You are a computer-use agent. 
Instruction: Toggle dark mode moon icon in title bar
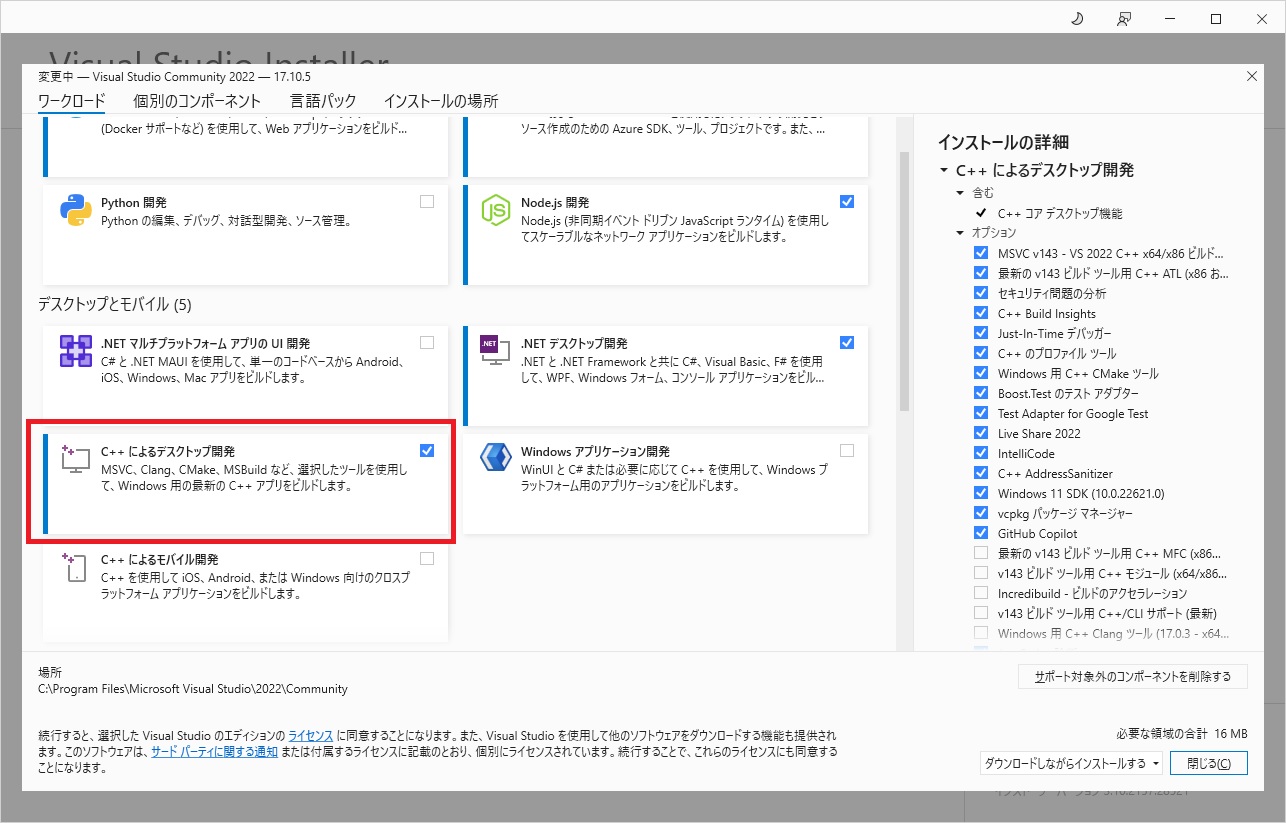coord(1077,18)
